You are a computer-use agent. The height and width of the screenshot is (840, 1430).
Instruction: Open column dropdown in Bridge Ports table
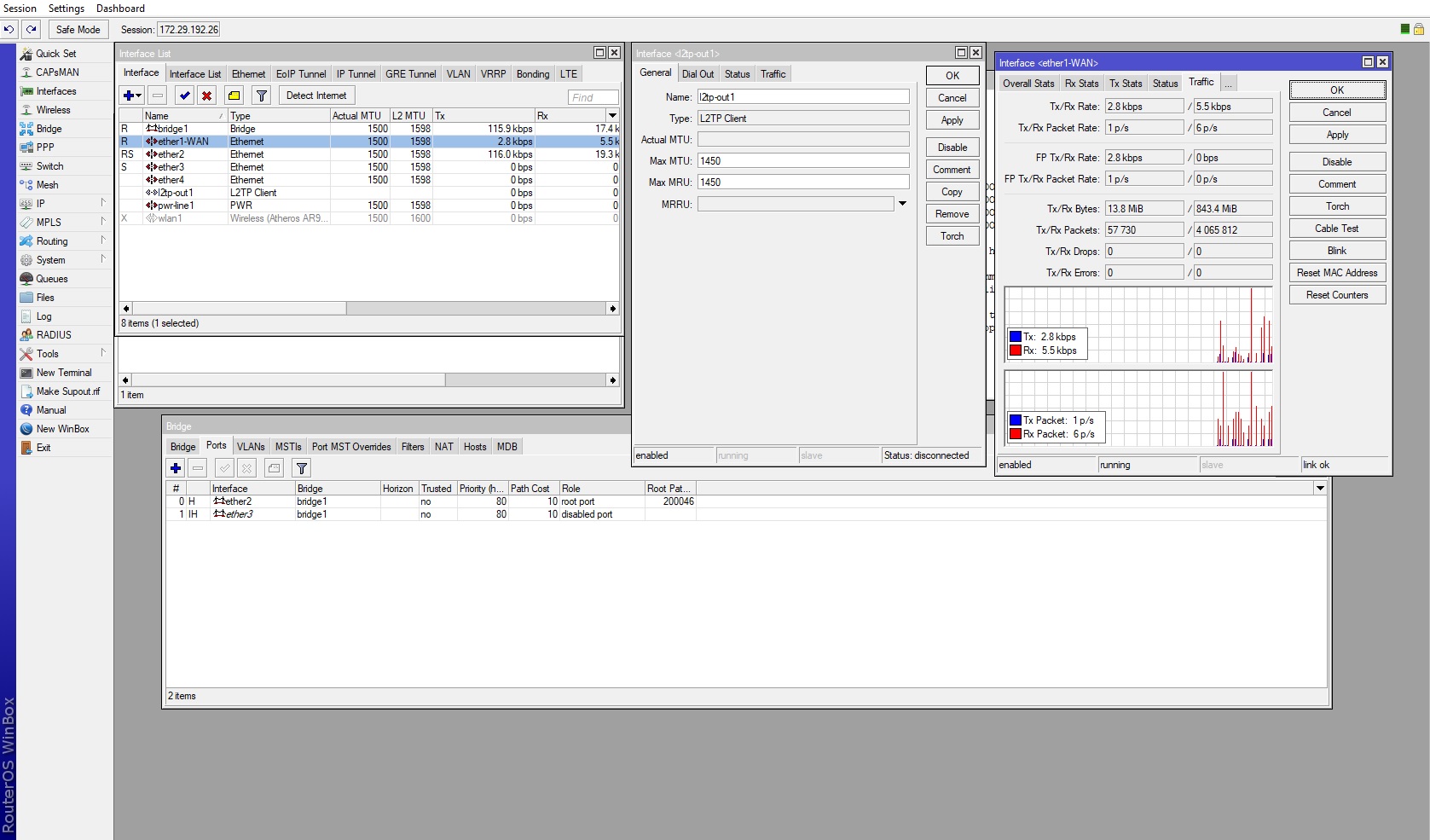(x=1320, y=489)
